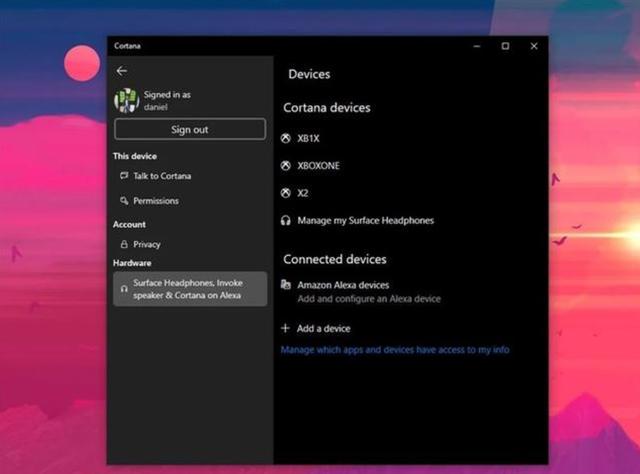Viewport: 640px width, 474px height.
Task: Click the Xbox icon next to XB1X
Action: pos(286,138)
